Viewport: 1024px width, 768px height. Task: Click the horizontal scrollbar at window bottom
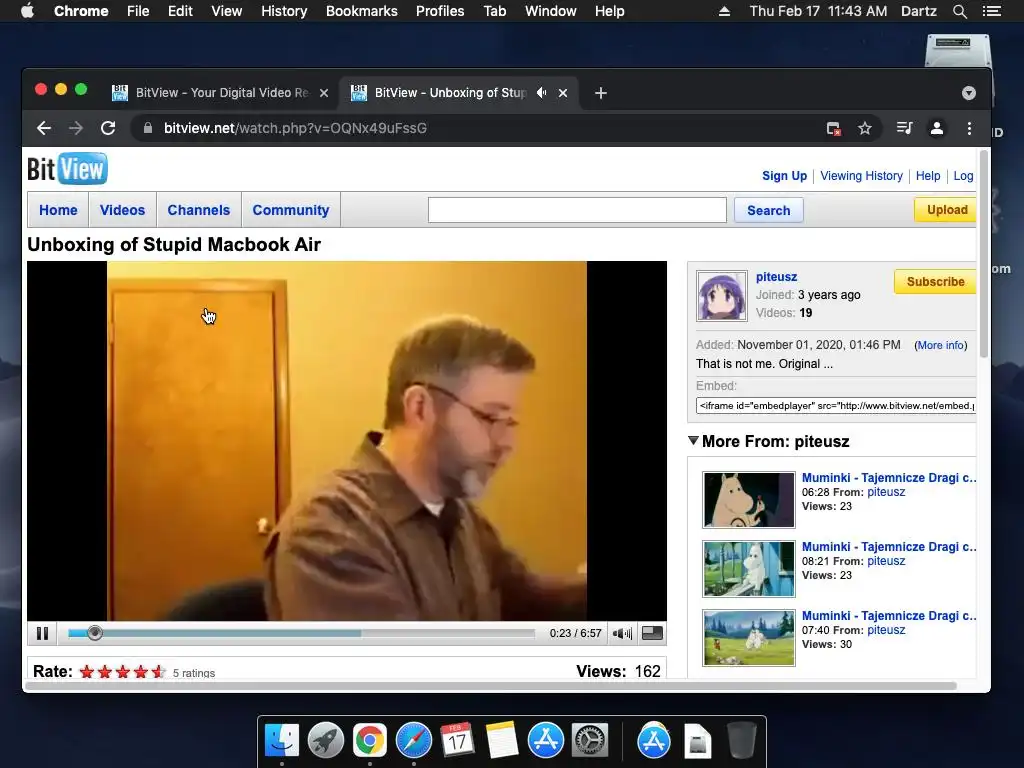coord(491,686)
